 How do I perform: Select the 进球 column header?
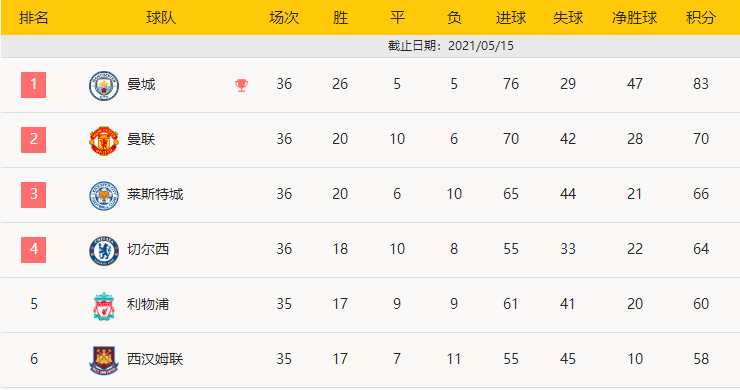(511, 18)
